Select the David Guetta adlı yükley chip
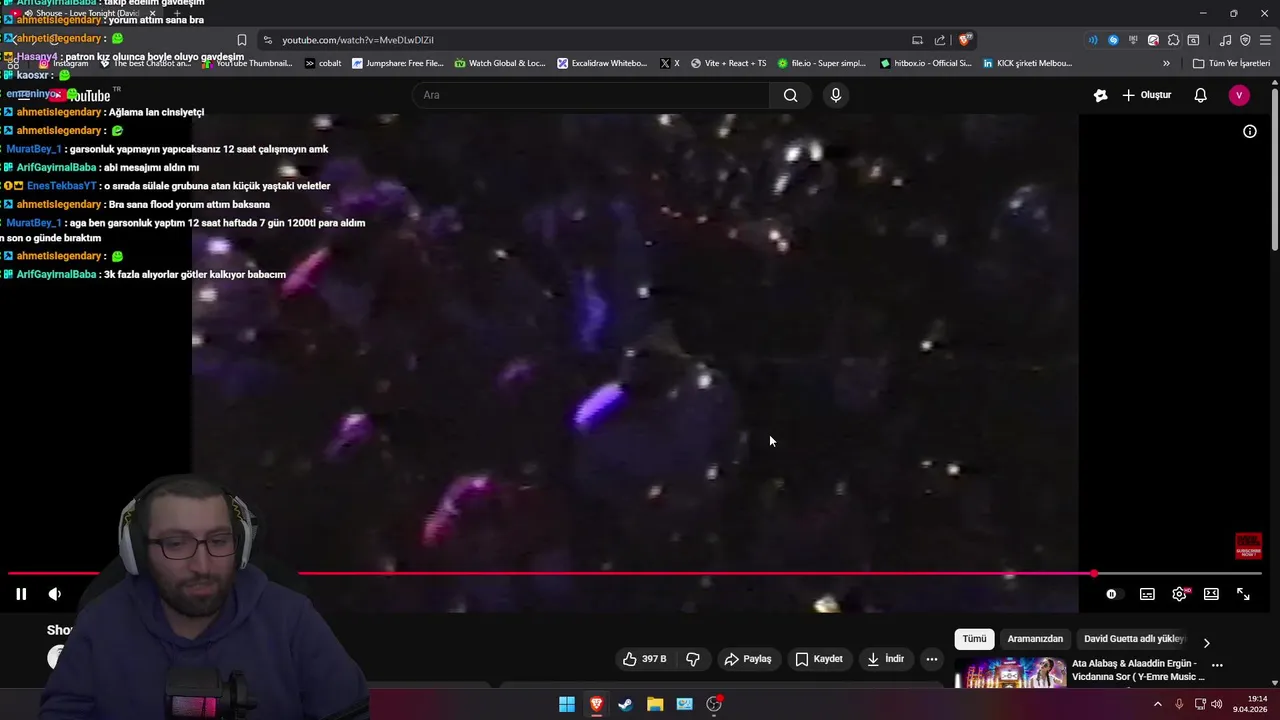Image resolution: width=1280 pixels, height=720 pixels. coord(1134,639)
